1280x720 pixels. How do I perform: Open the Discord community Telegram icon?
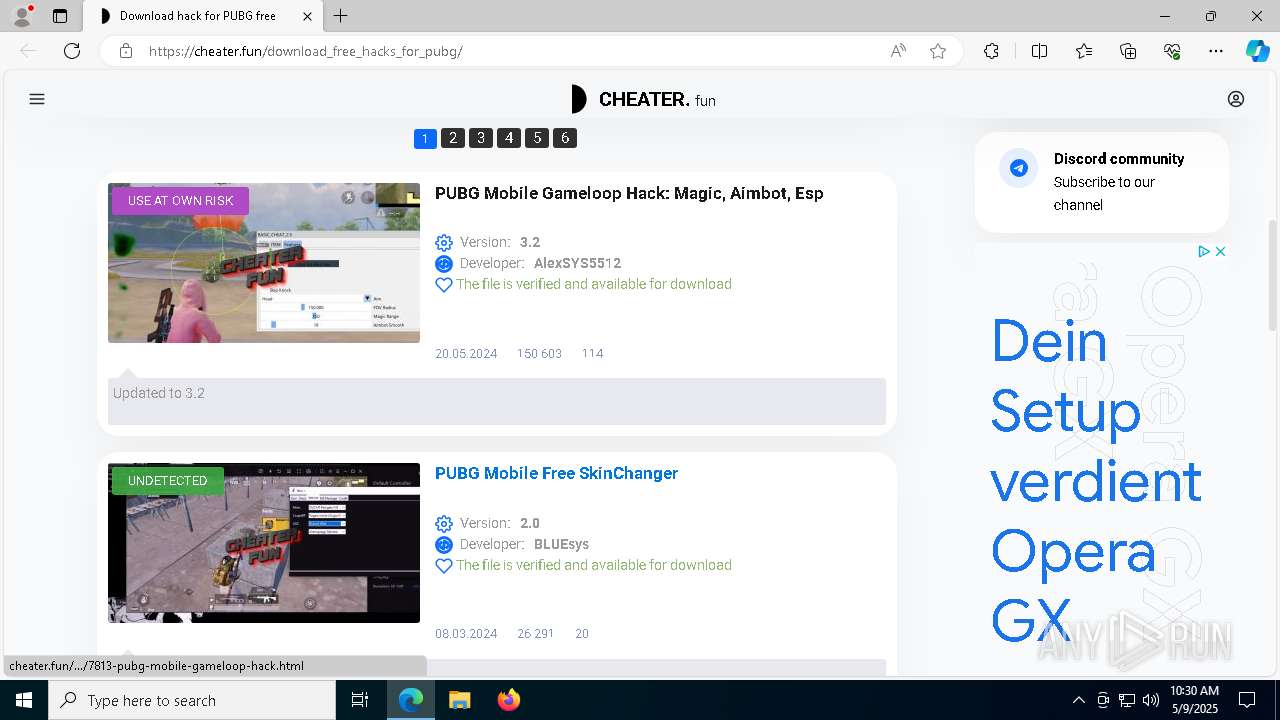click(1019, 168)
